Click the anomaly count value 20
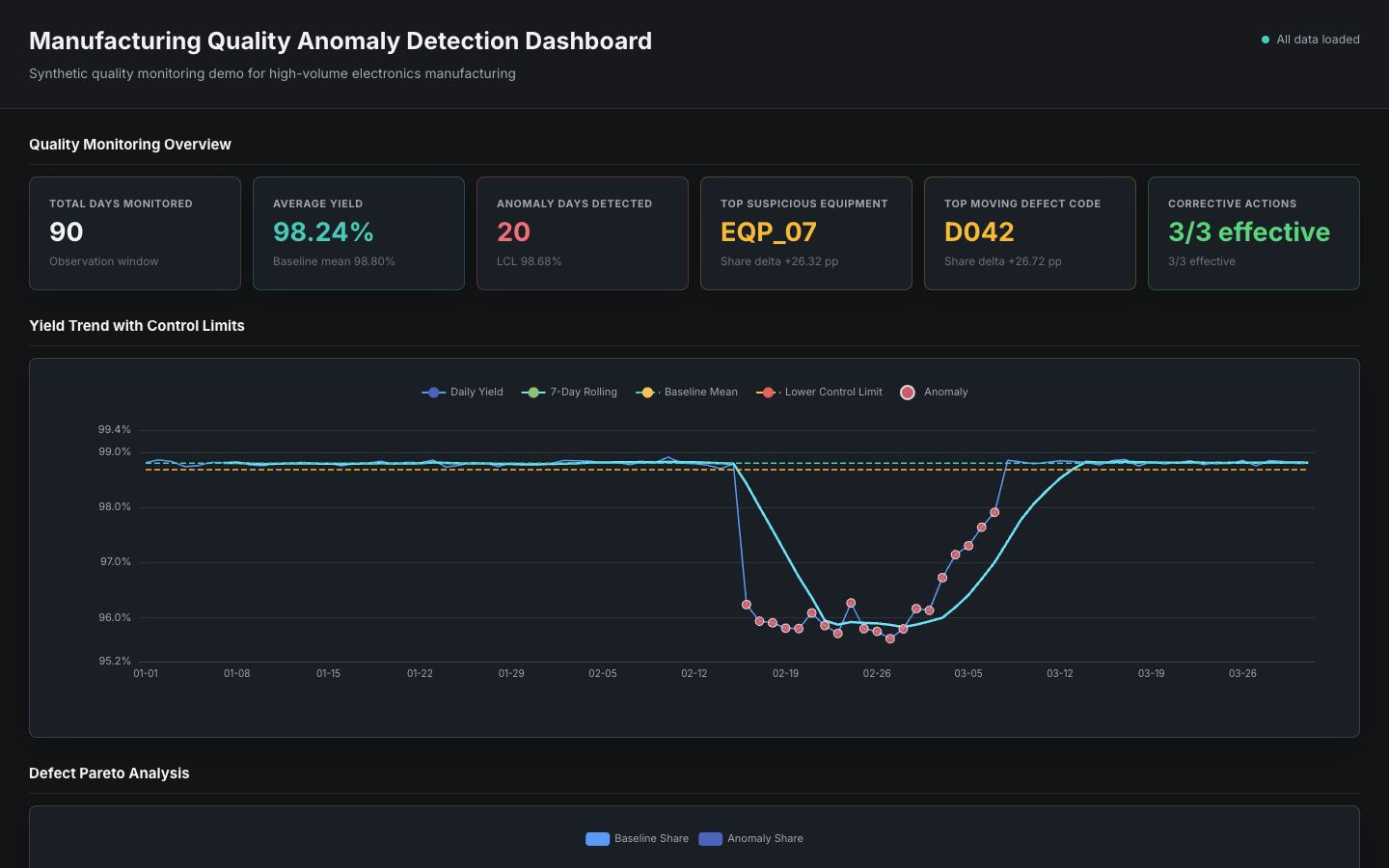The width and height of the screenshot is (1389, 868). (513, 232)
